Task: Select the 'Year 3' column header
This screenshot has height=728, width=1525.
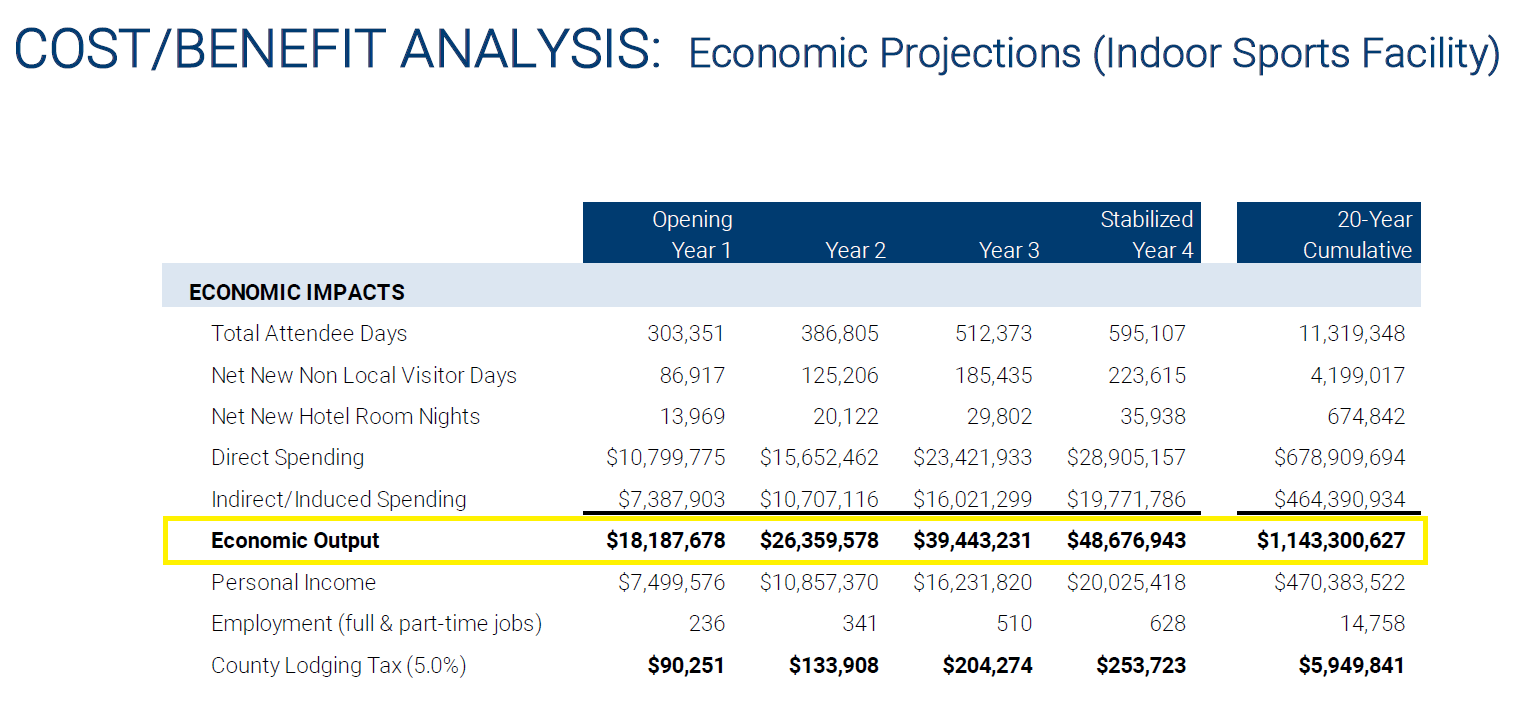Action: tap(1009, 250)
